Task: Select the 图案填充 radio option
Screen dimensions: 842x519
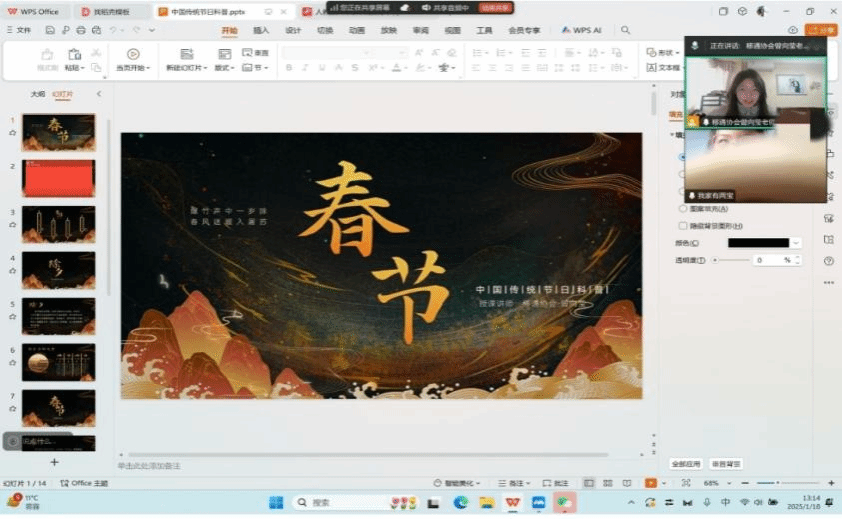Action: pos(683,209)
